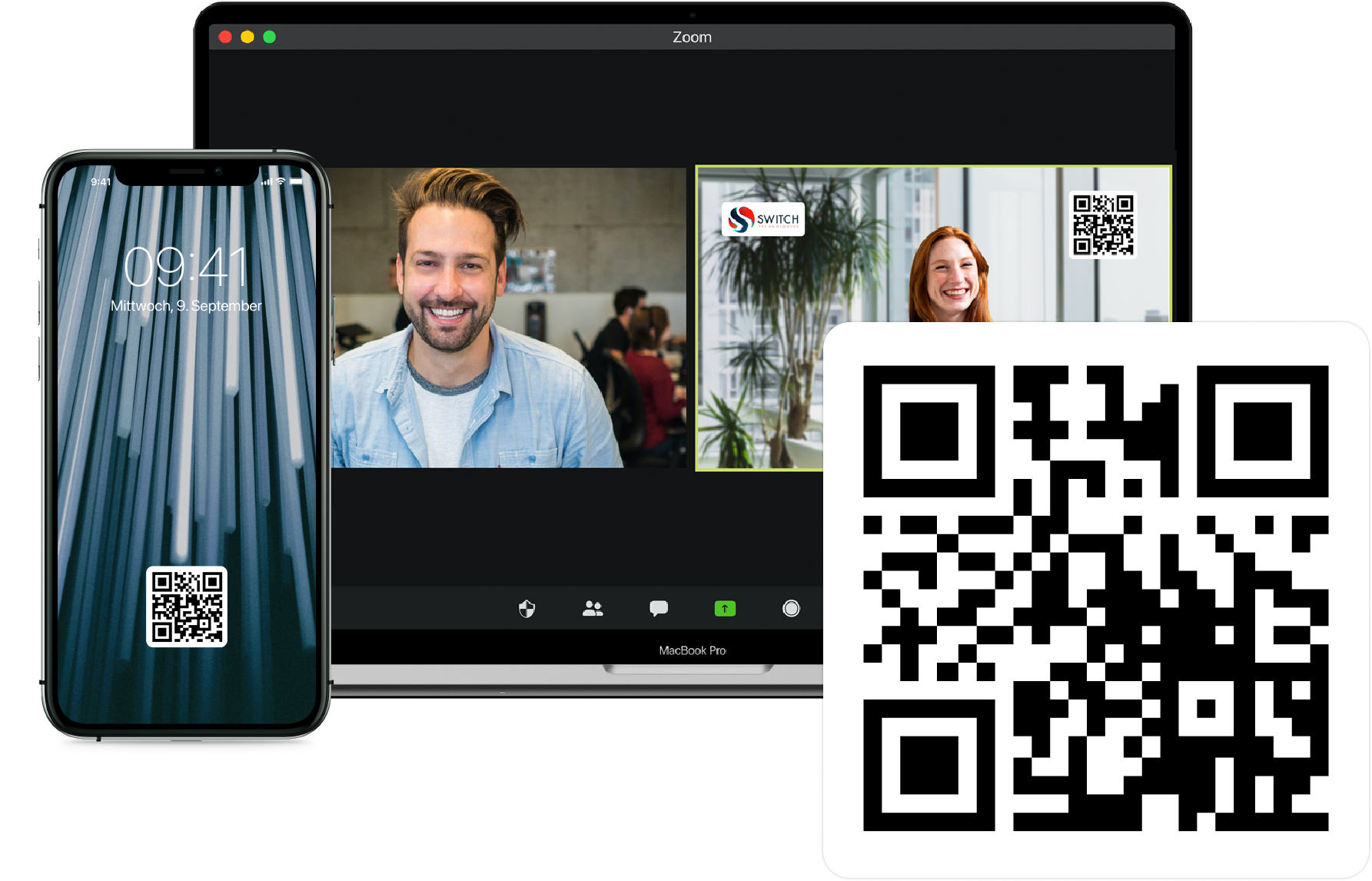Minimize the Zoom window with yellow button

(247, 37)
